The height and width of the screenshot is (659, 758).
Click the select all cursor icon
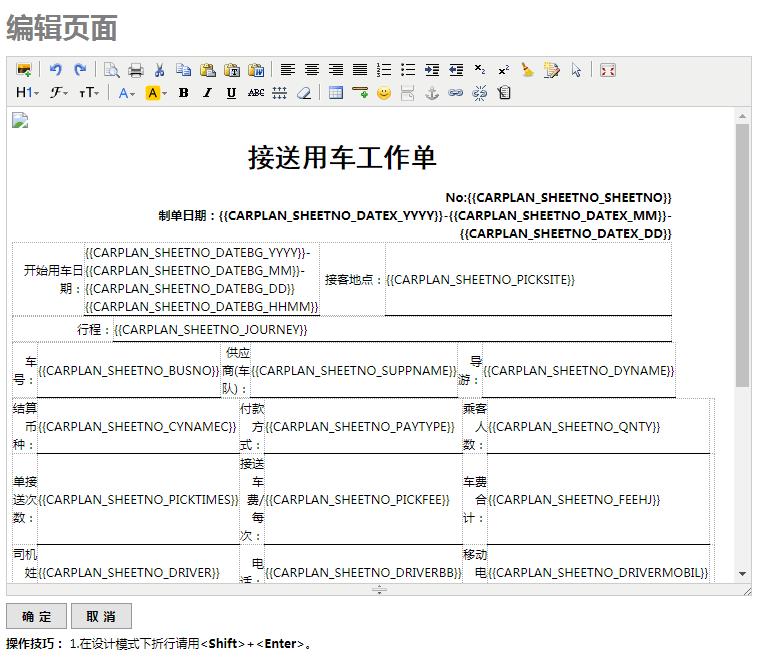[x=576, y=70]
